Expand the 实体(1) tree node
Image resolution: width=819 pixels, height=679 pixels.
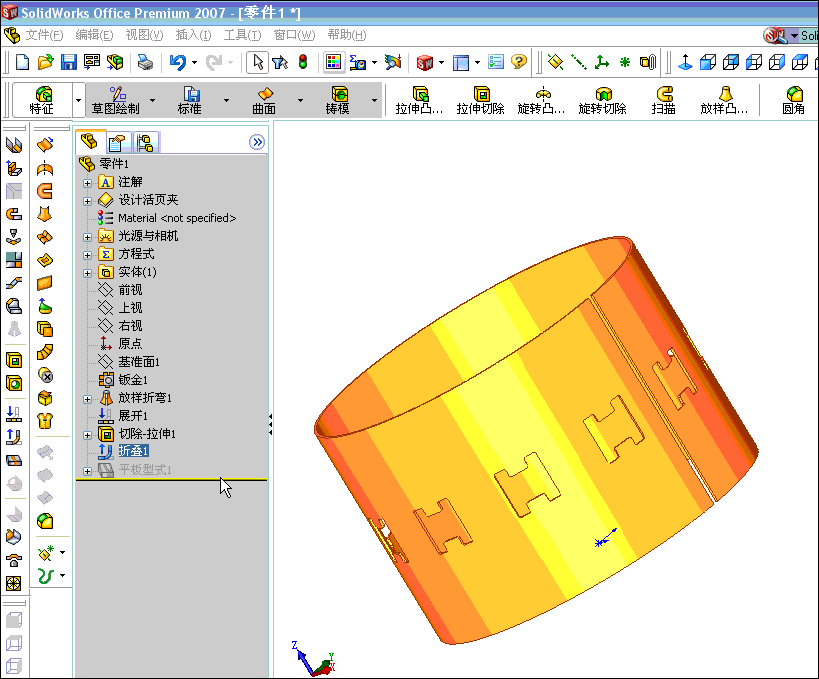pyautogui.click(x=87, y=273)
